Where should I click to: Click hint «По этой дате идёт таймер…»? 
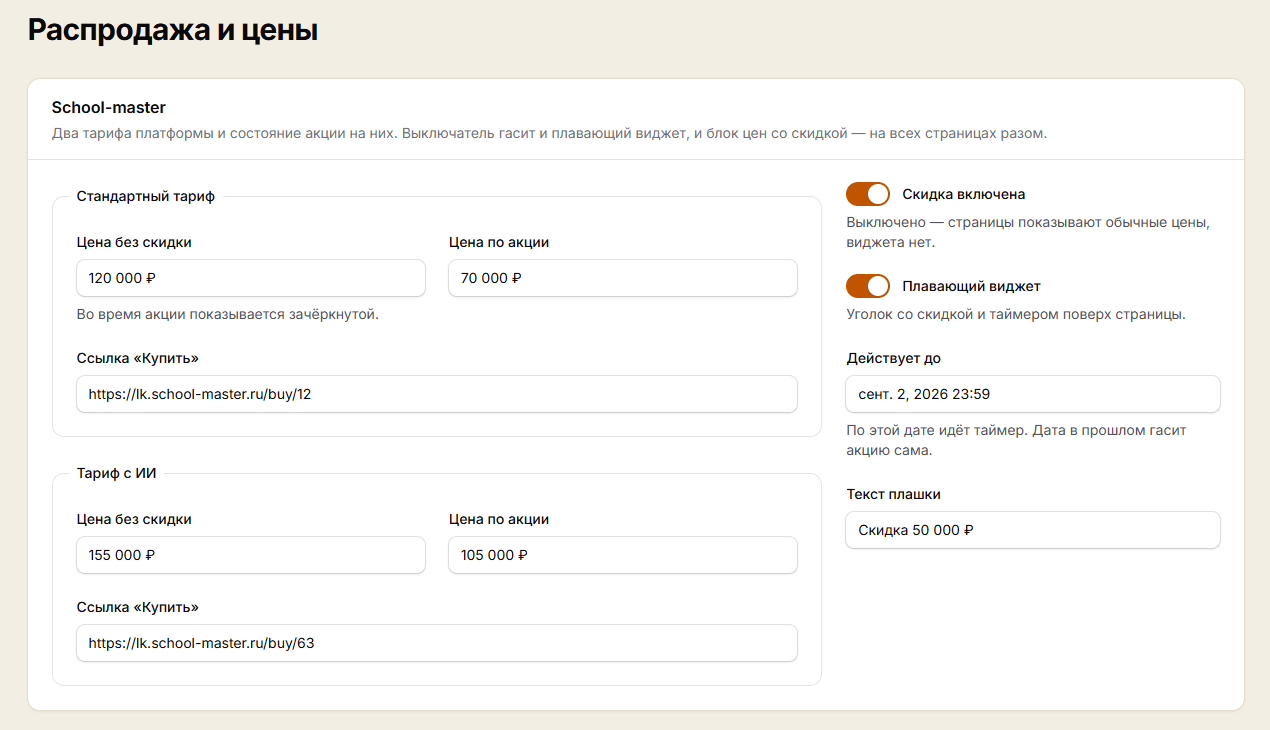1016,440
